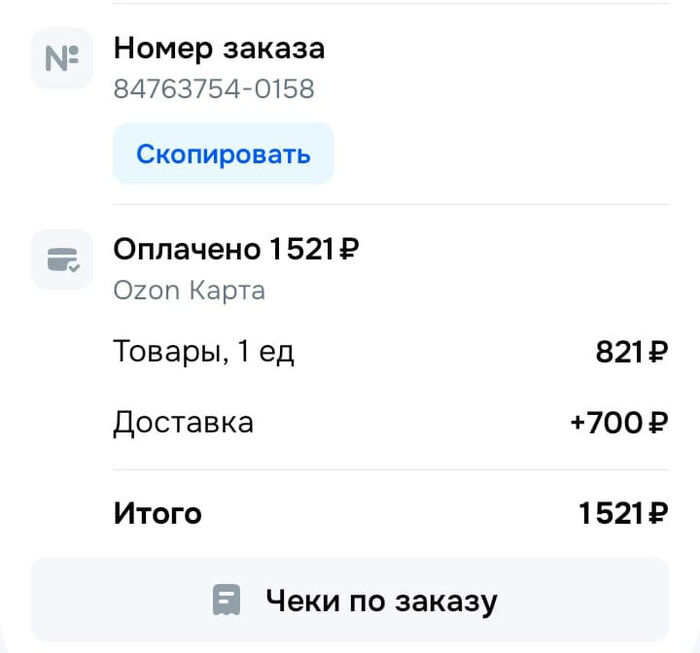Image resolution: width=700 pixels, height=653 pixels.
Task: Click the ruble sign in Оплачено heading
Action: [347, 249]
